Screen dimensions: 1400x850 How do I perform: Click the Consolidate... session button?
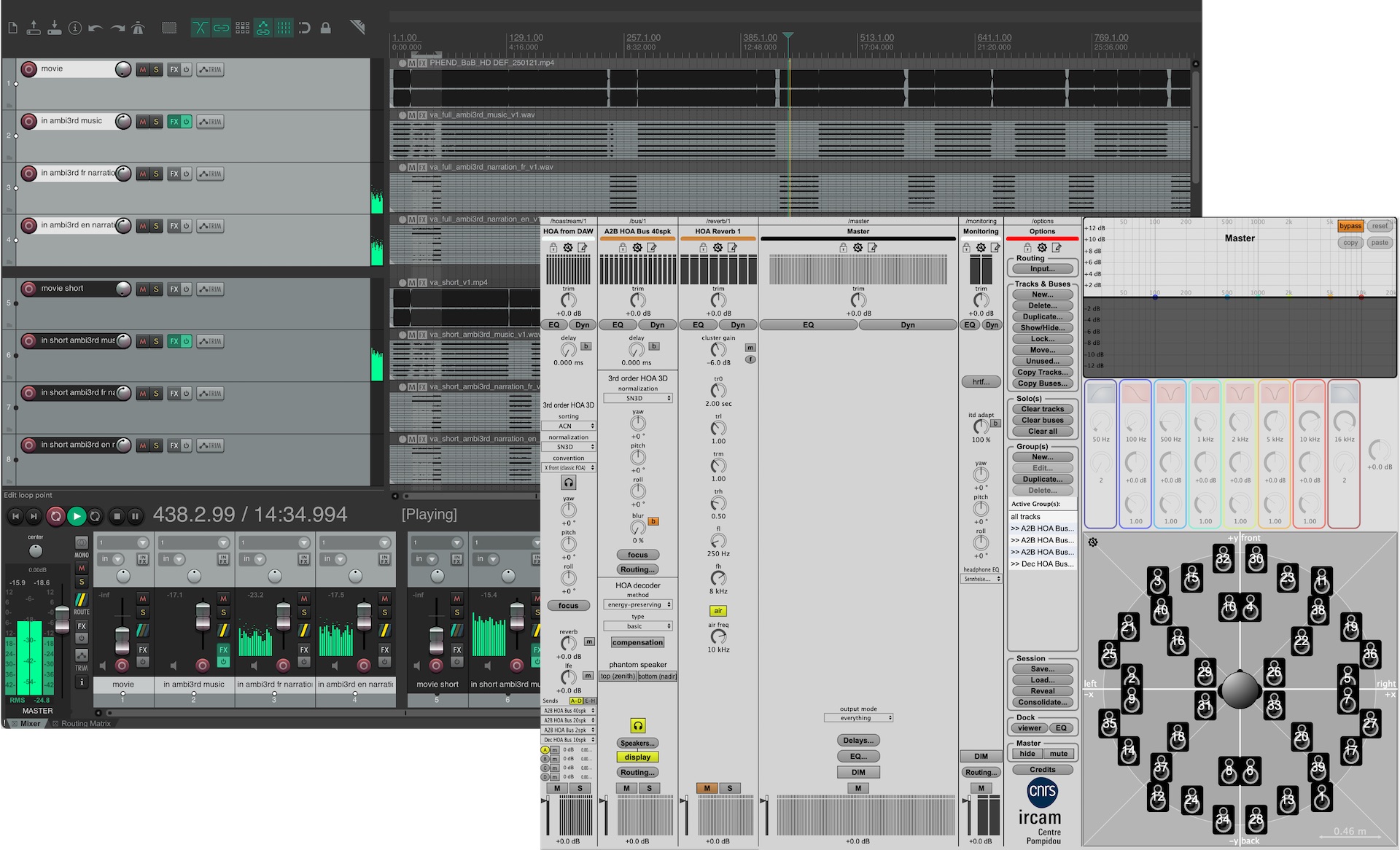point(1042,702)
